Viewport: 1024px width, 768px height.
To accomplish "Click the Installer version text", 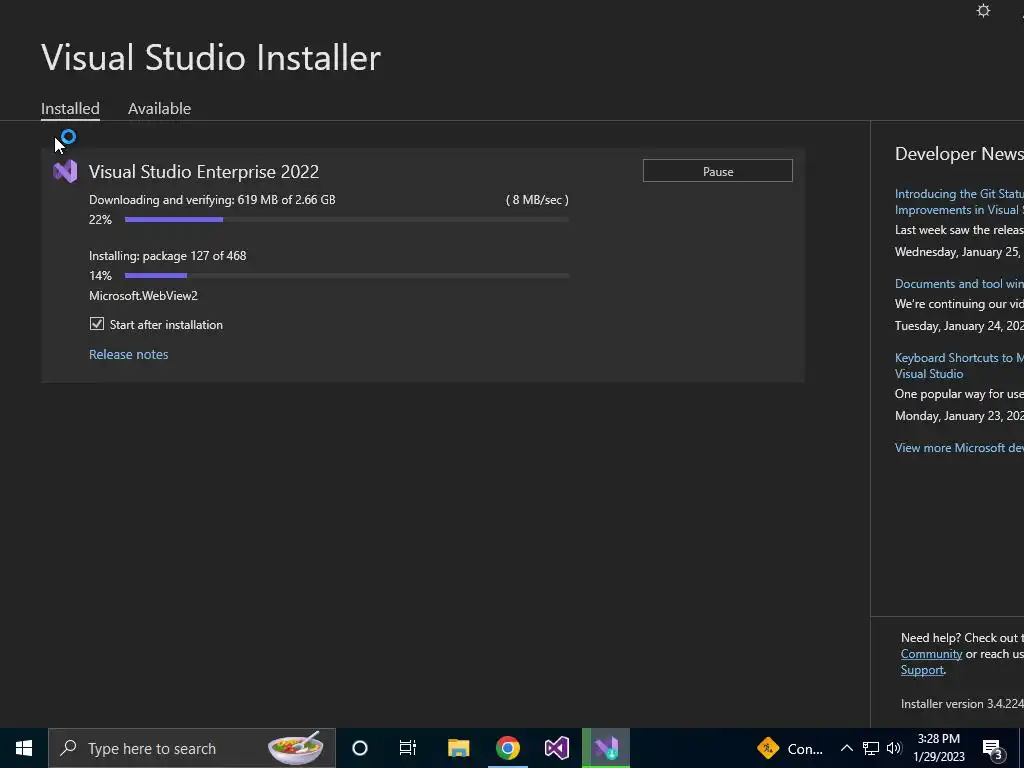I will [962, 704].
